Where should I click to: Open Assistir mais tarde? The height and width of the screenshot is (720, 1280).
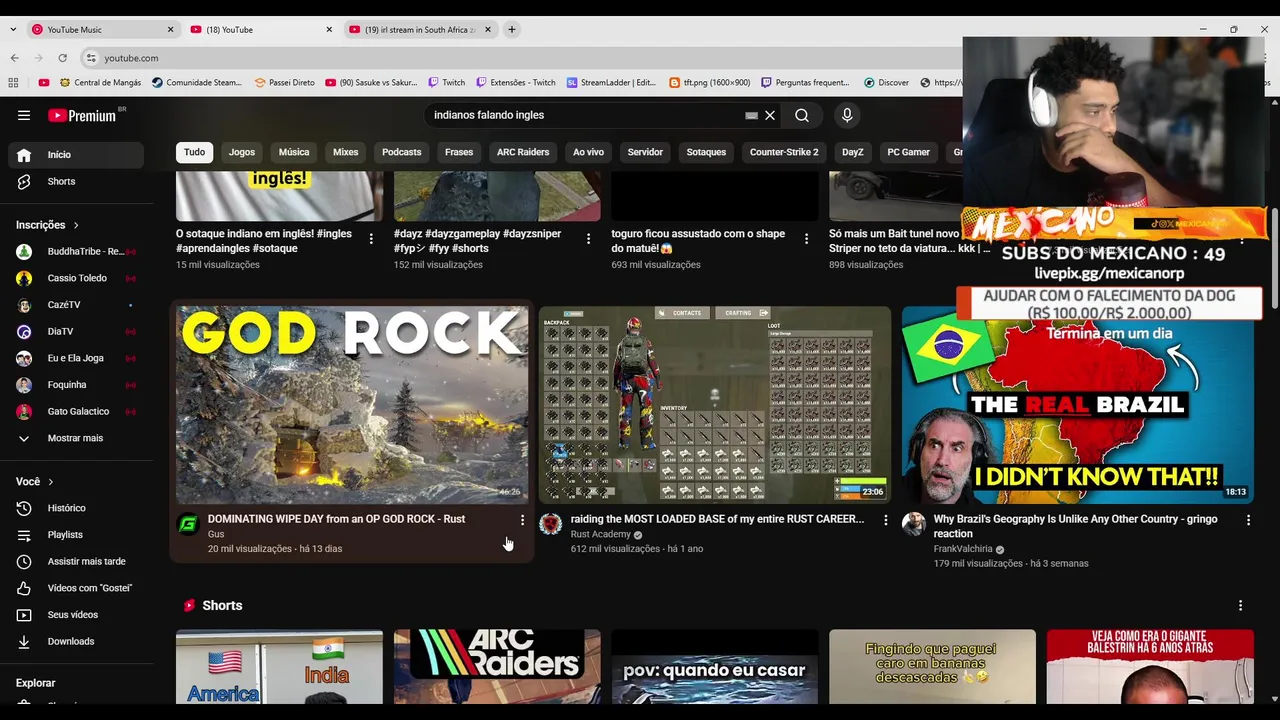coord(76,561)
